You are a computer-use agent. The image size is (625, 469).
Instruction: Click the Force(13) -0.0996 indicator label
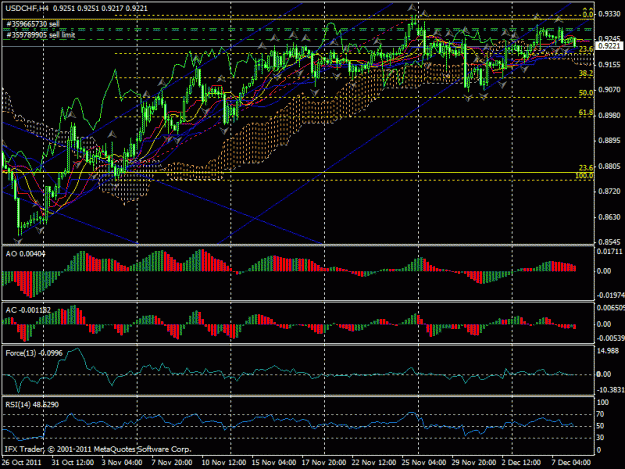coord(34,353)
